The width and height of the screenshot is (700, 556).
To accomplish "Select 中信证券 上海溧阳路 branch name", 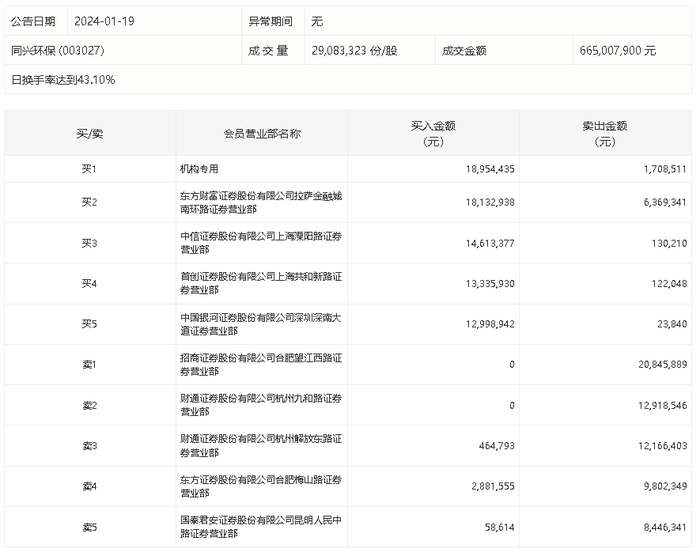I will click(x=261, y=243).
